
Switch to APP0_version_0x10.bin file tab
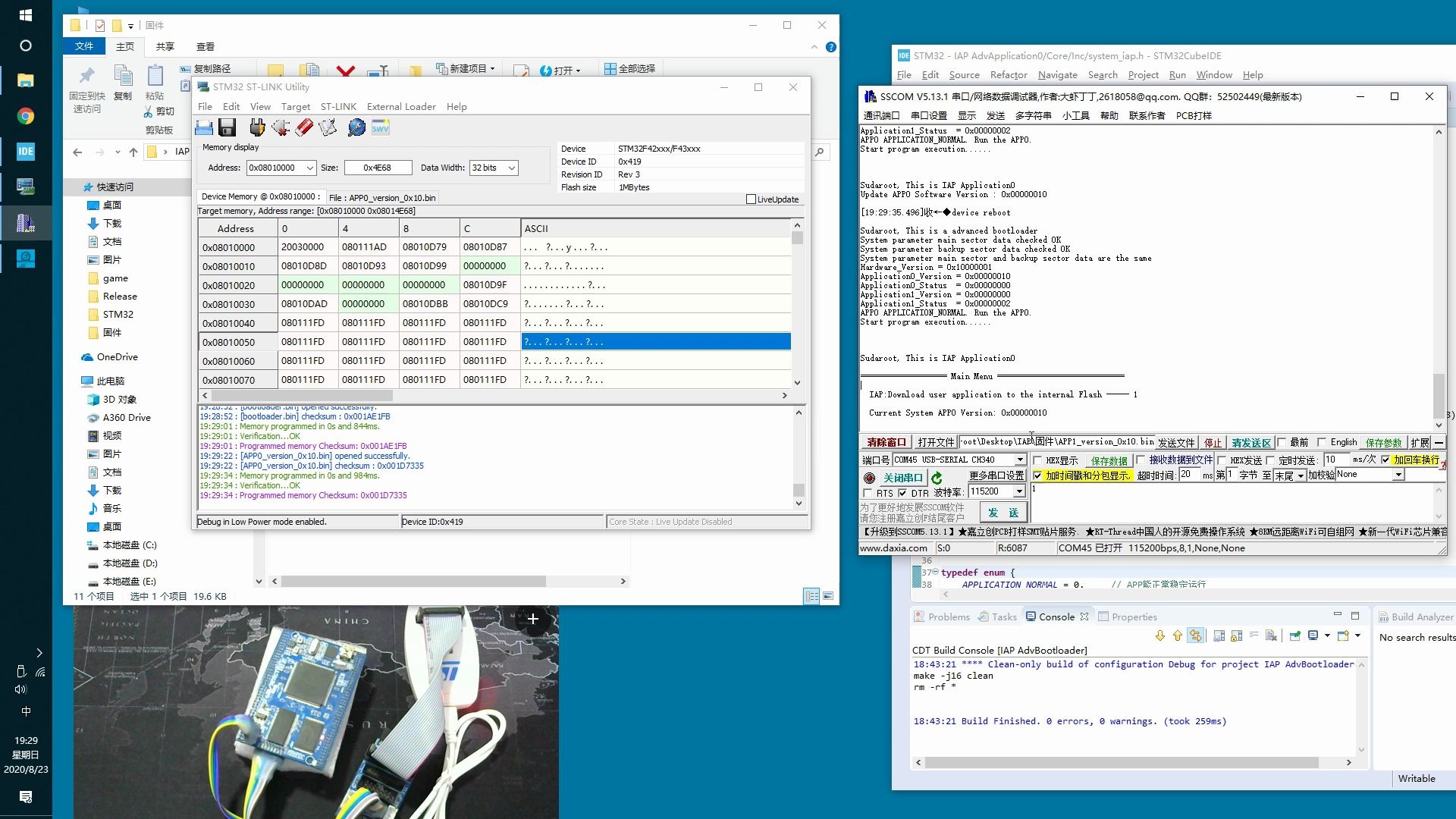(x=382, y=197)
